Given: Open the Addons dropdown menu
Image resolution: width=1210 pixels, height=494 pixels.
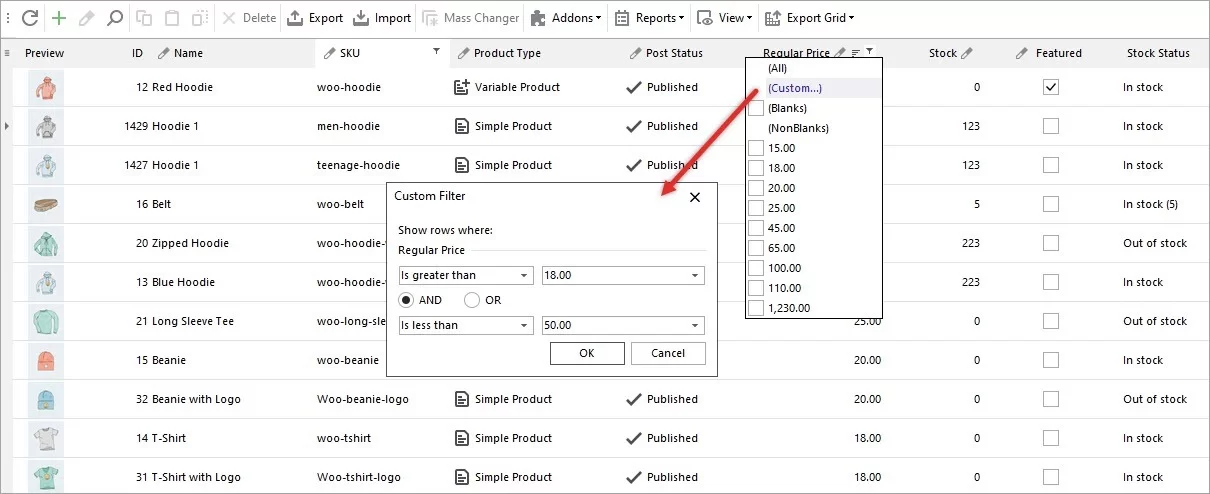Looking at the screenshot, I should [566, 18].
